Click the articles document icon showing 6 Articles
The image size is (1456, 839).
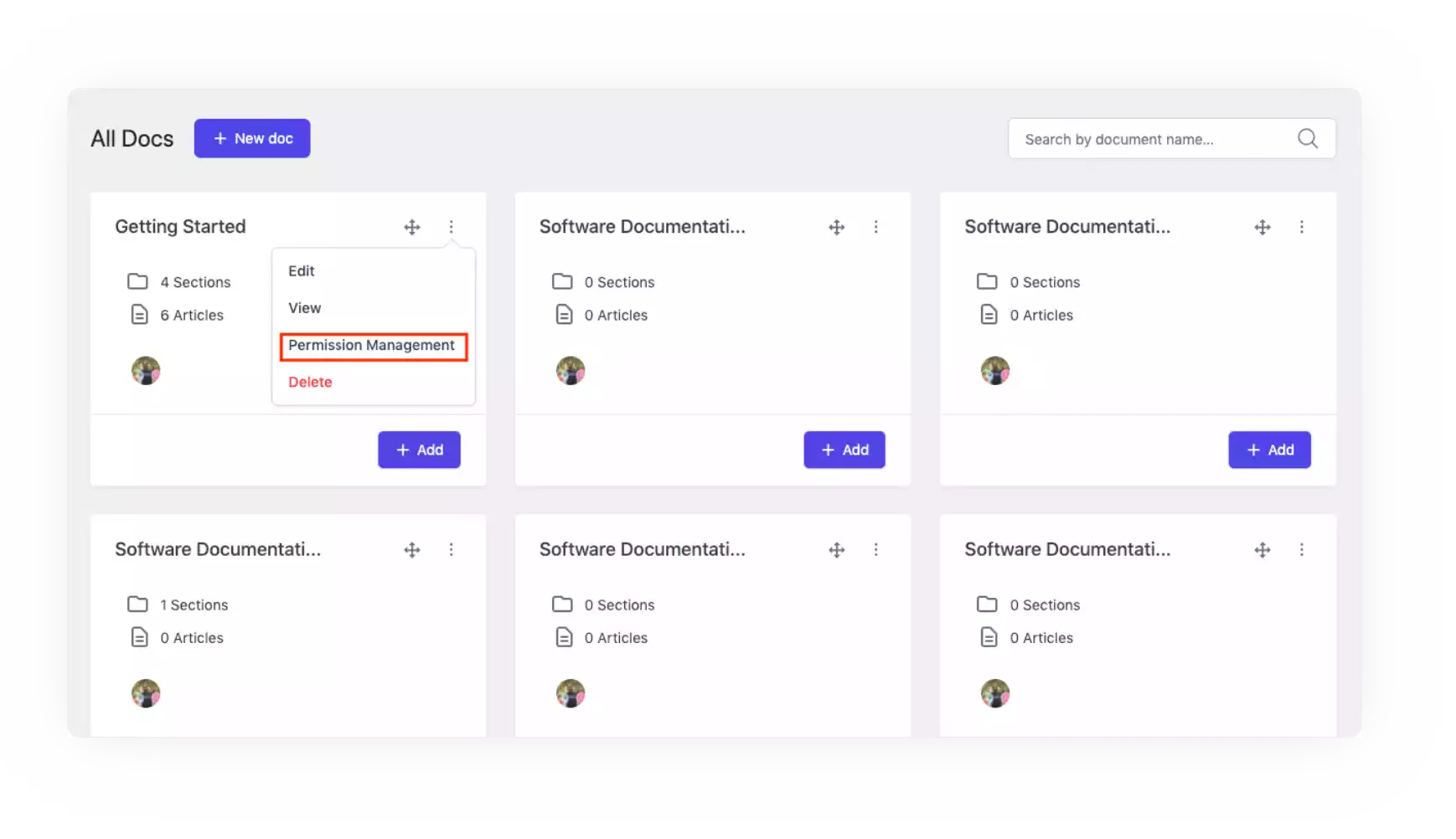(x=139, y=314)
